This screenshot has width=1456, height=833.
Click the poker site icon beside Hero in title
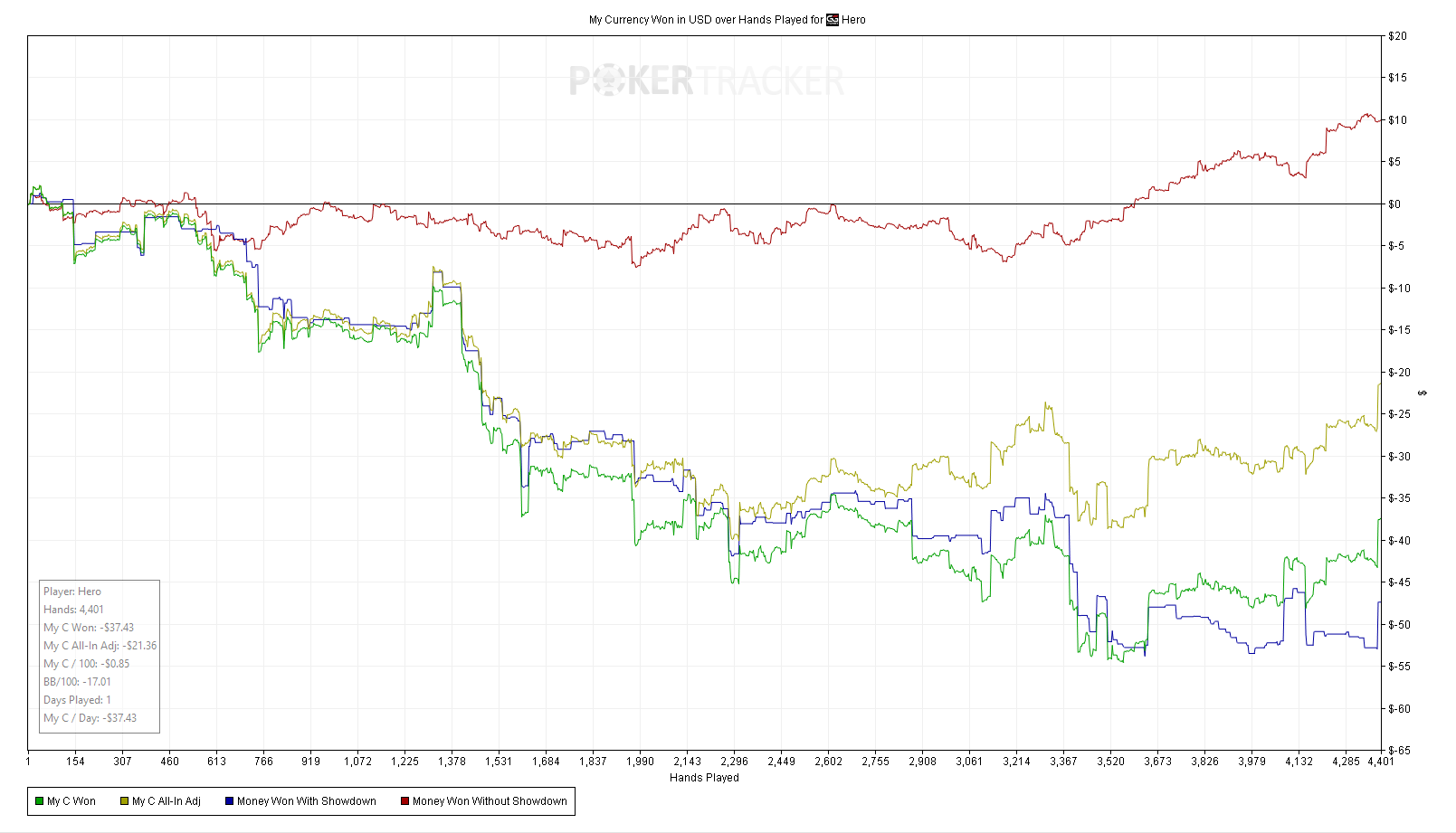[x=833, y=20]
